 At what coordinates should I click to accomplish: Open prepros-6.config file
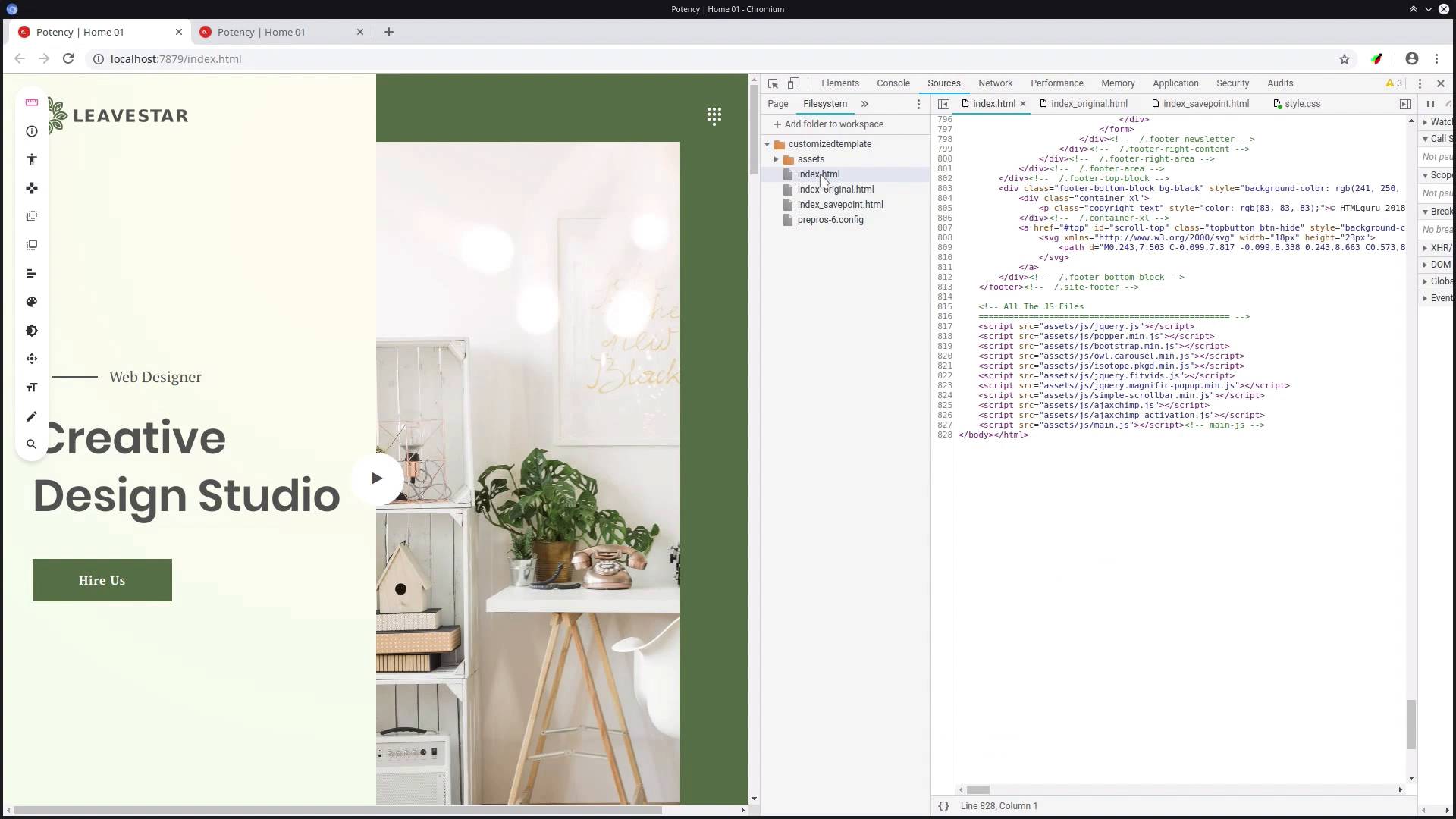click(830, 220)
